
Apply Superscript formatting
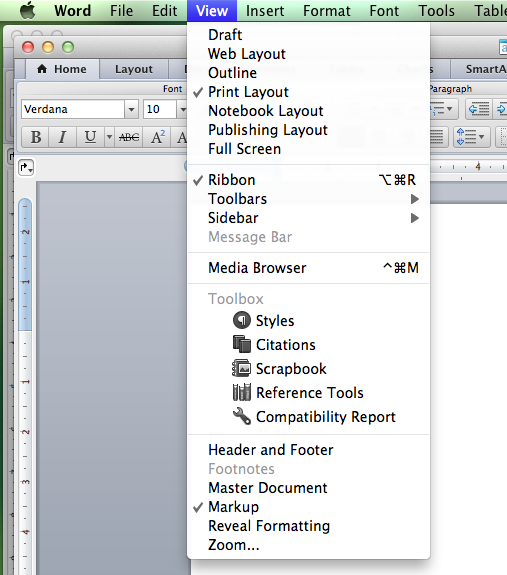158,137
